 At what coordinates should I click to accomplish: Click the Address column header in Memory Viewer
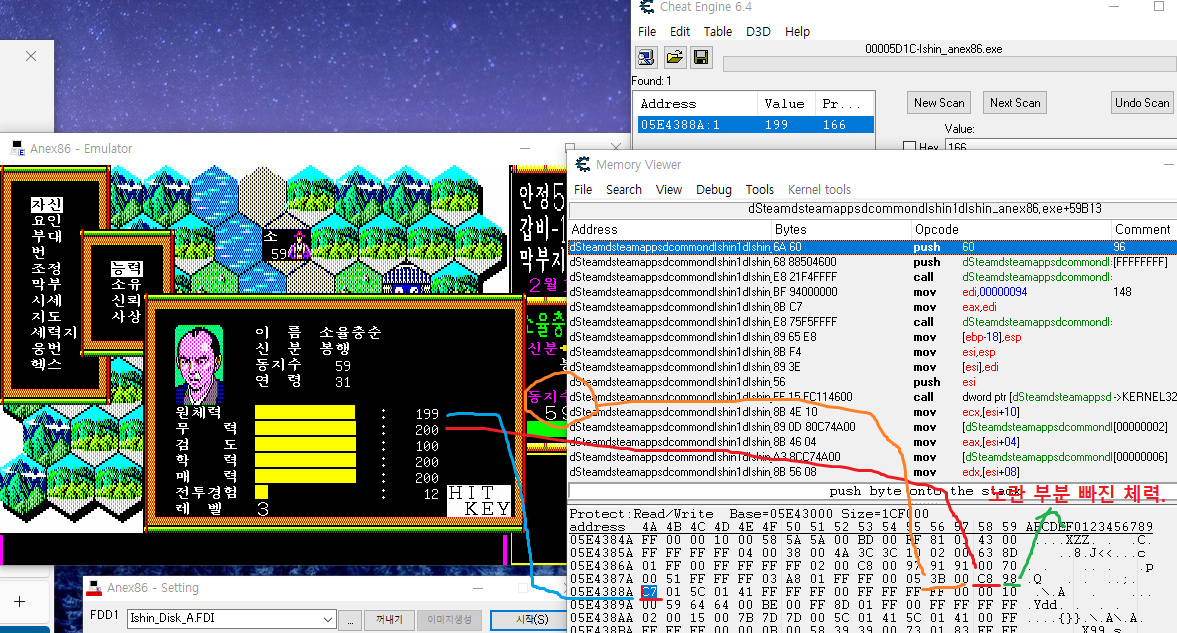(x=670, y=230)
